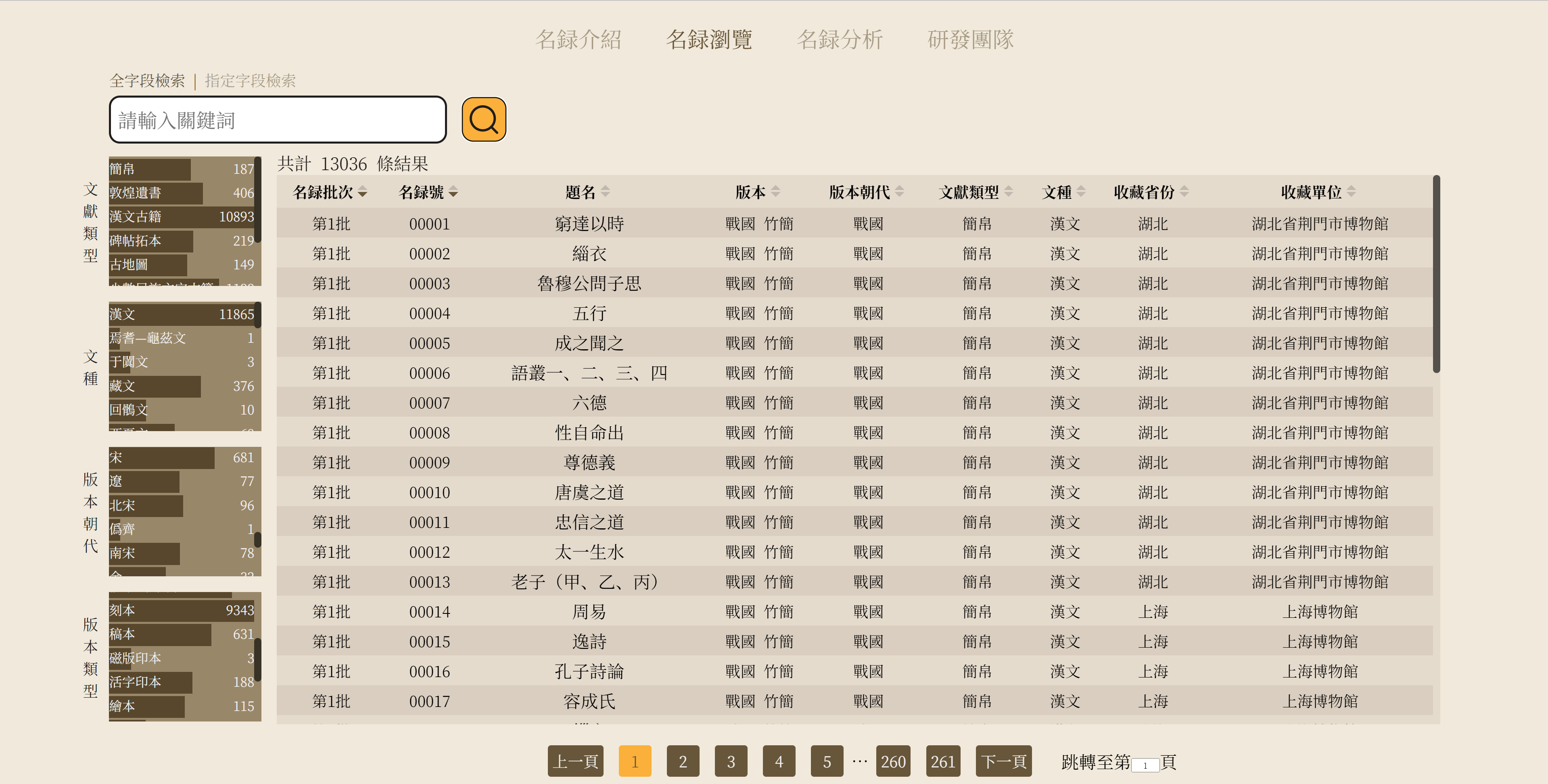The width and height of the screenshot is (1548, 784).
Task: Select the row titled 孔子詩論
Action: pyautogui.click(x=854, y=671)
